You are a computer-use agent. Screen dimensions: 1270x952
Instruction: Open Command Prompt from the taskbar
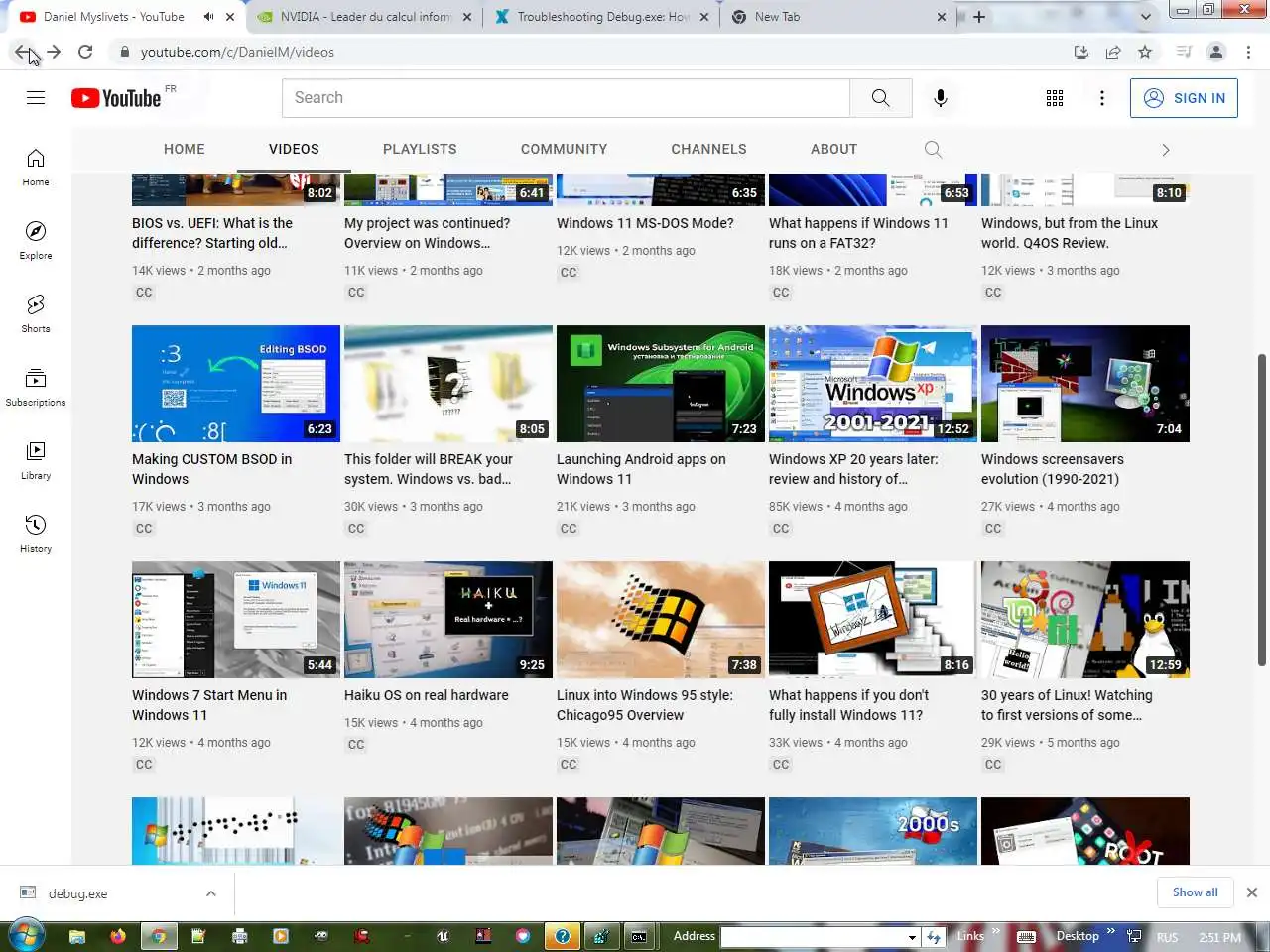(x=639, y=936)
